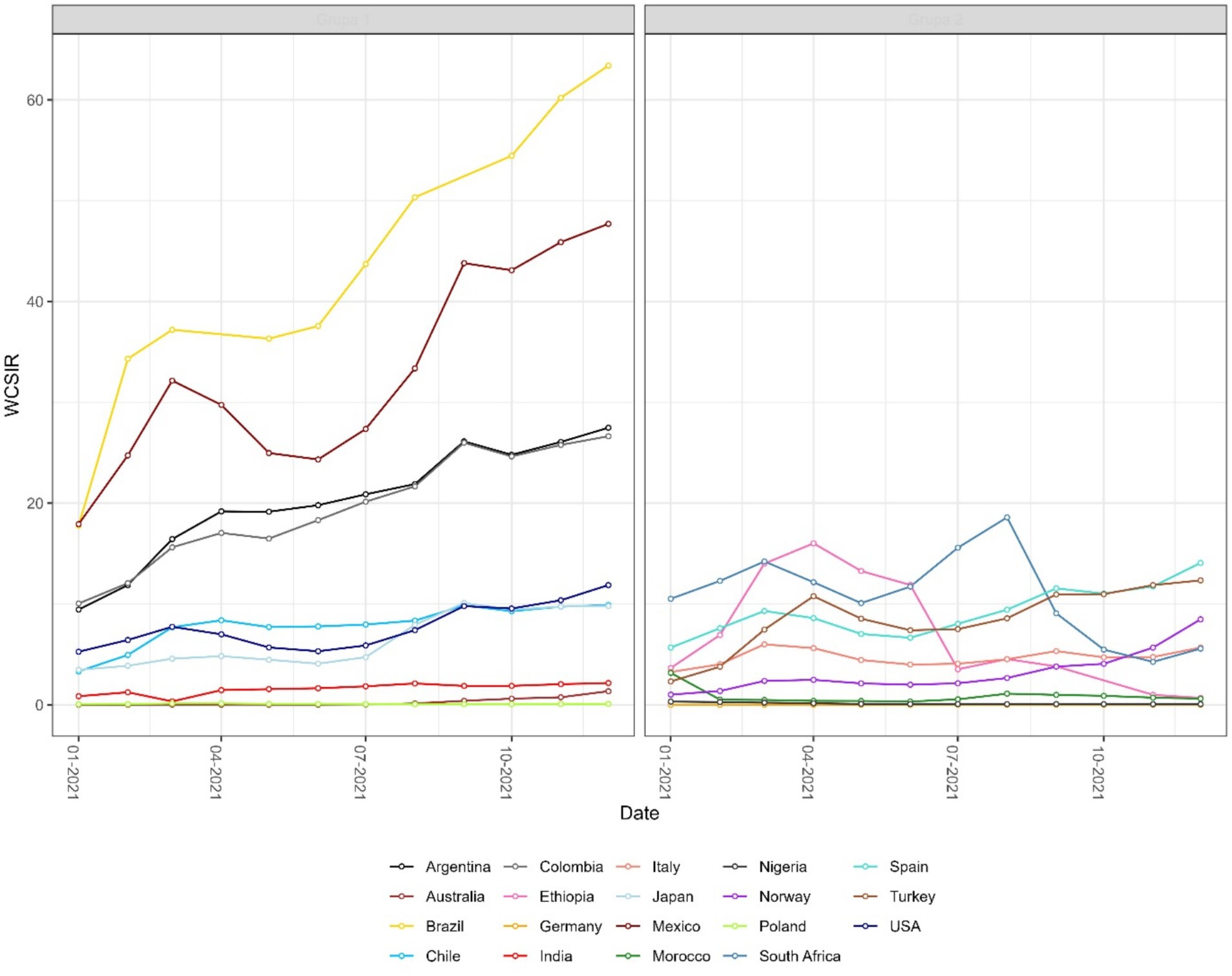
Task: Click 04-2021 label under the right panel
Action: tap(808, 772)
